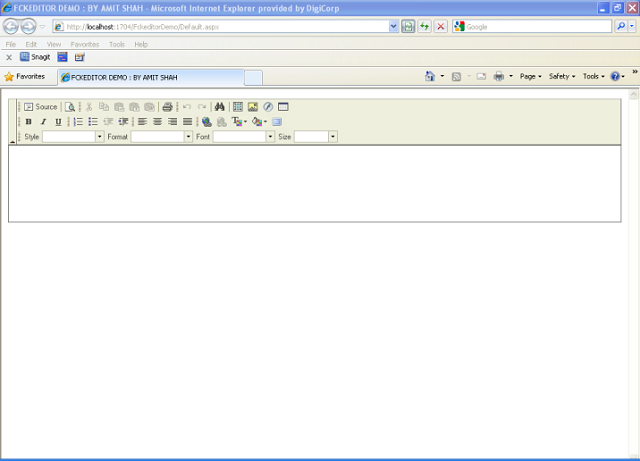The image size is (640, 461).
Task: Toggle numbered list
Action: click(78, 122)
